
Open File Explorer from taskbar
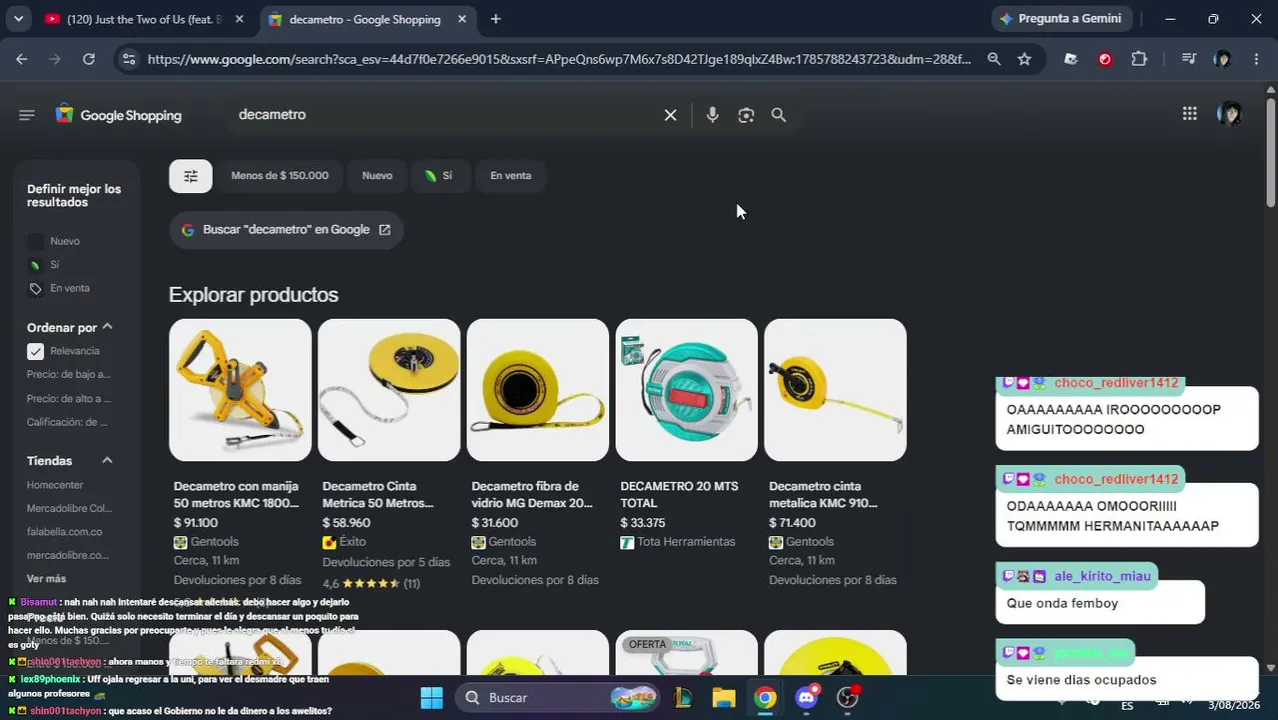pyautogui.click(x=724, y=697)
